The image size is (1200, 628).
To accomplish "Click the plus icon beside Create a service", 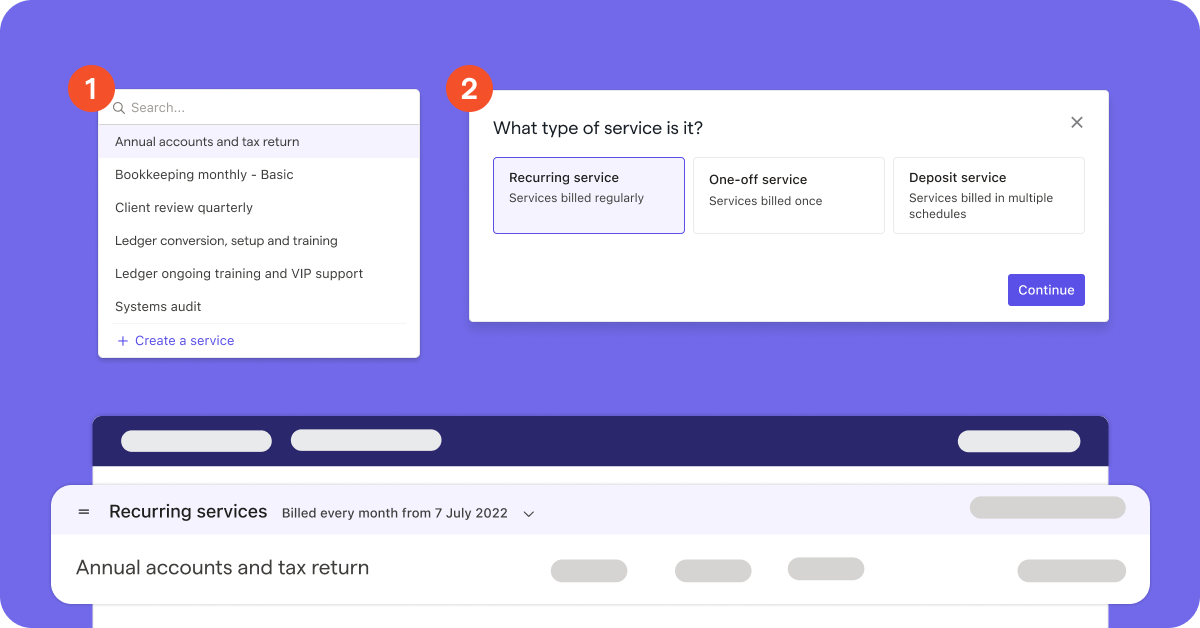I will (123, 341).
